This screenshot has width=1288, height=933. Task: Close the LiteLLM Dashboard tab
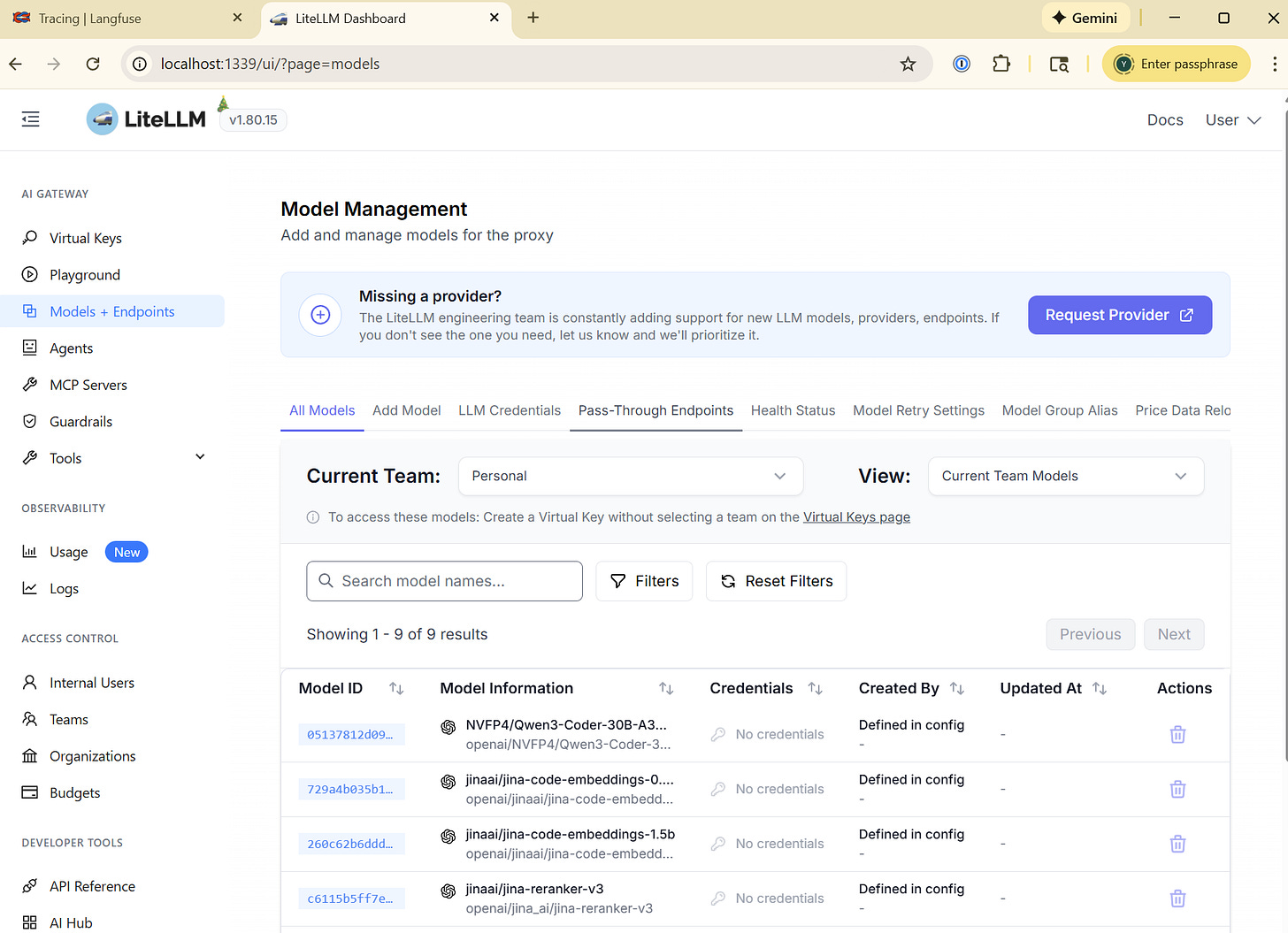(x=494, y=18)
